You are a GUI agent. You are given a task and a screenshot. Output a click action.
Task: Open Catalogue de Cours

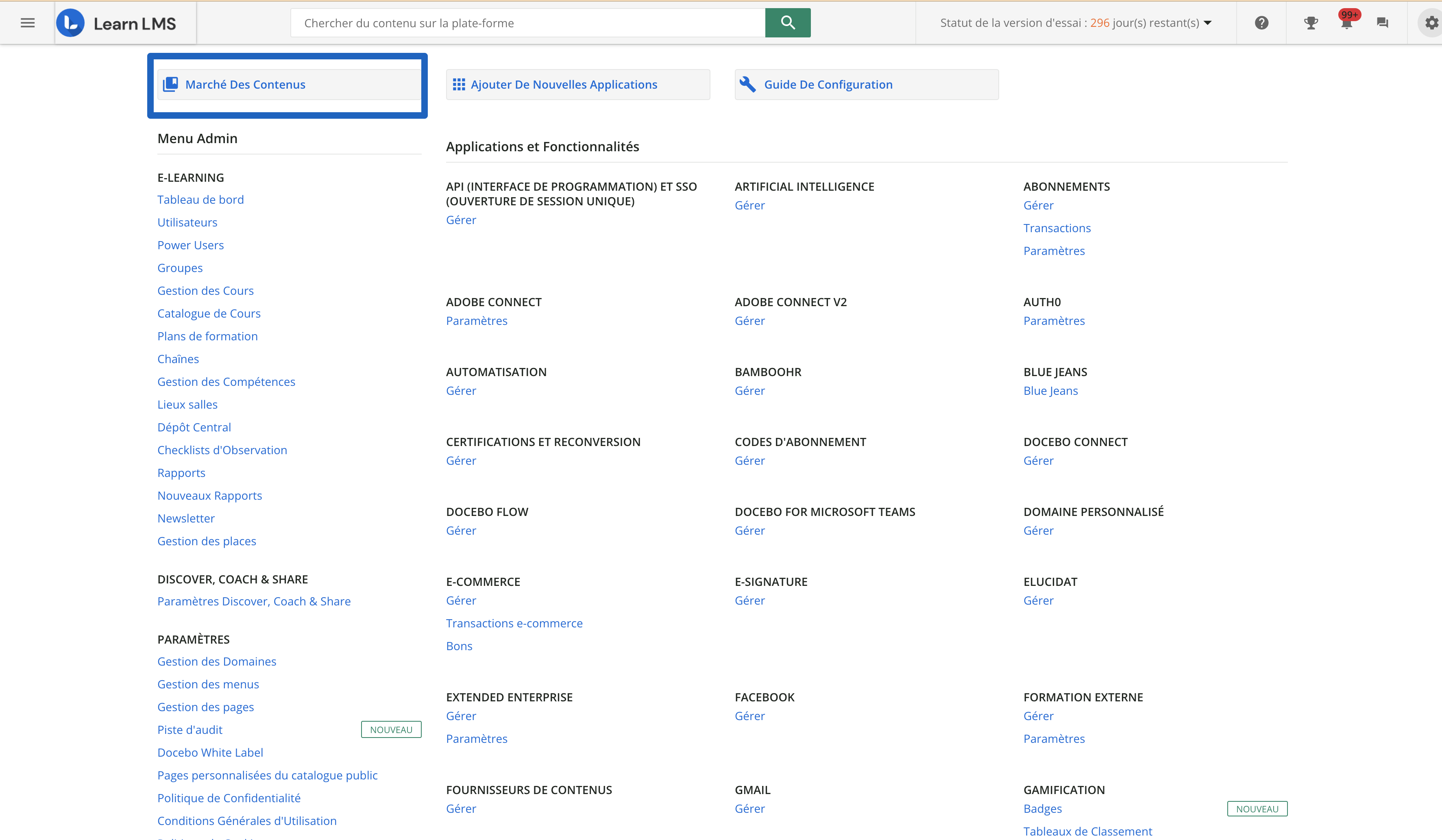click(x=209, y=313)
